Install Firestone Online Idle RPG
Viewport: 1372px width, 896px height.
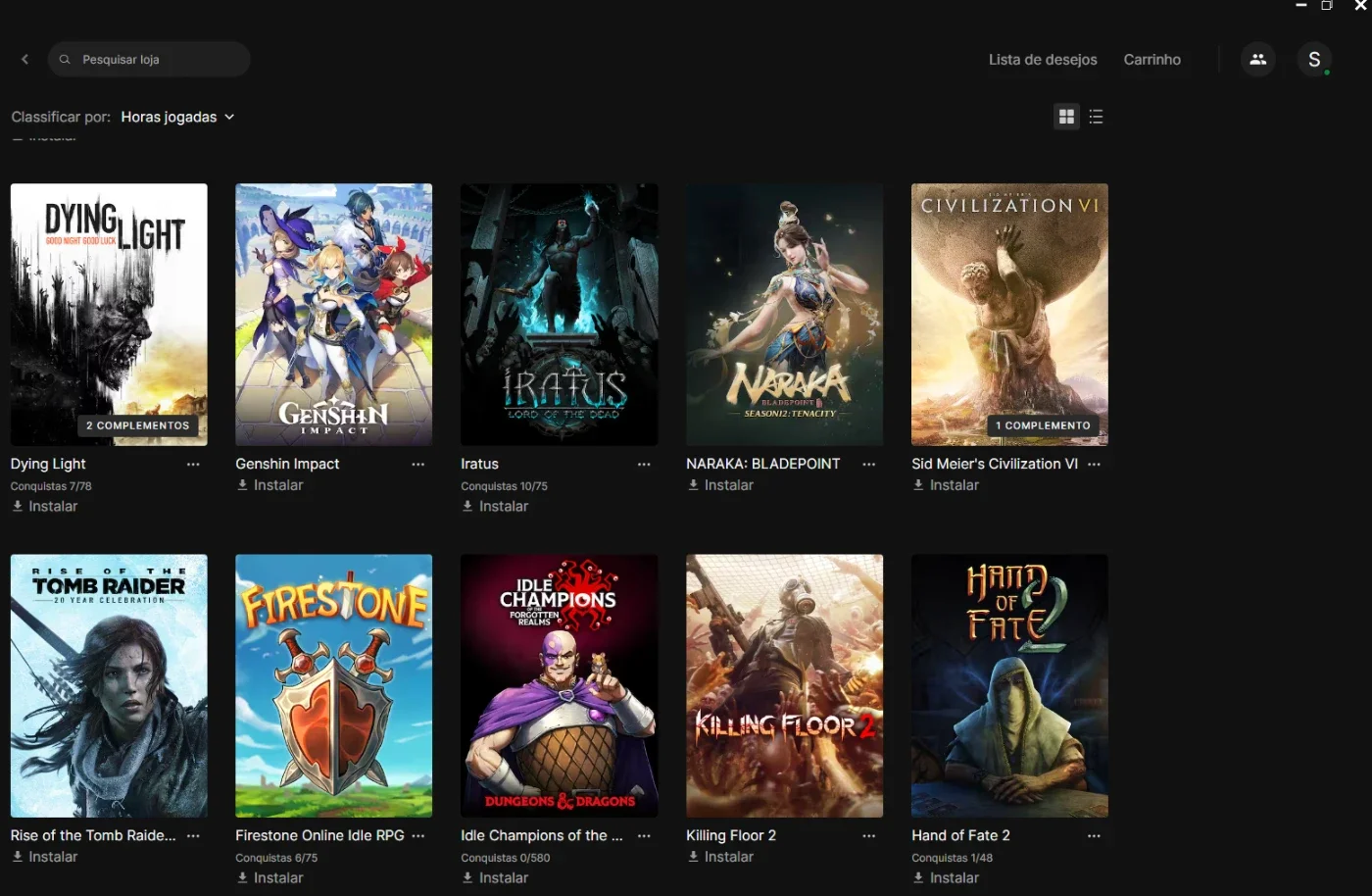(x=269, y=878)
